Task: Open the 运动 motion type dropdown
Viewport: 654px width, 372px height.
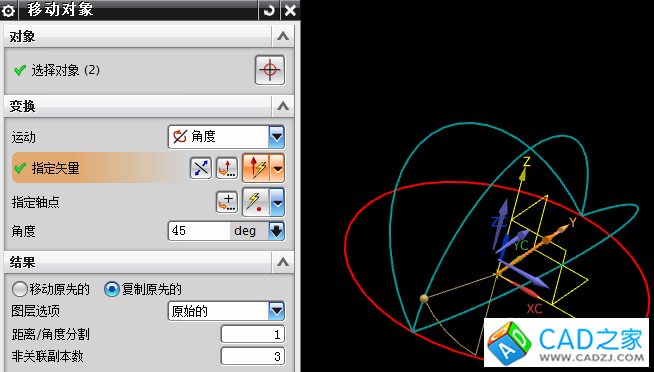Action: pyautogui.click(x=226, y=137)
